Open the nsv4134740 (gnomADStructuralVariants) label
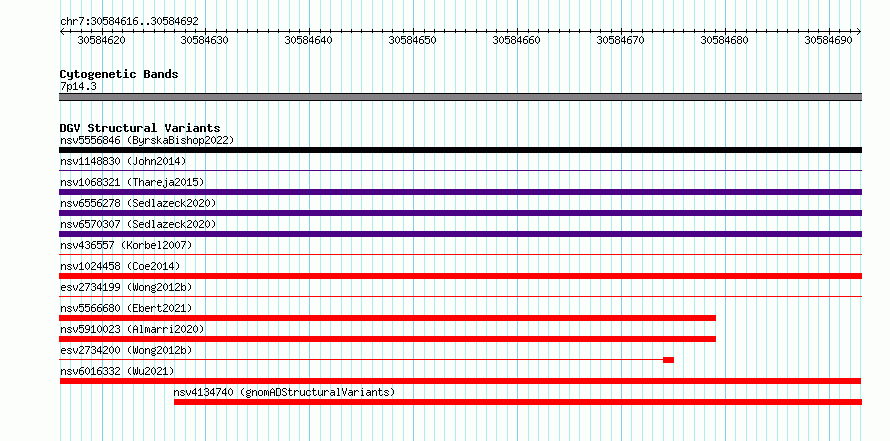 [284, 392]
